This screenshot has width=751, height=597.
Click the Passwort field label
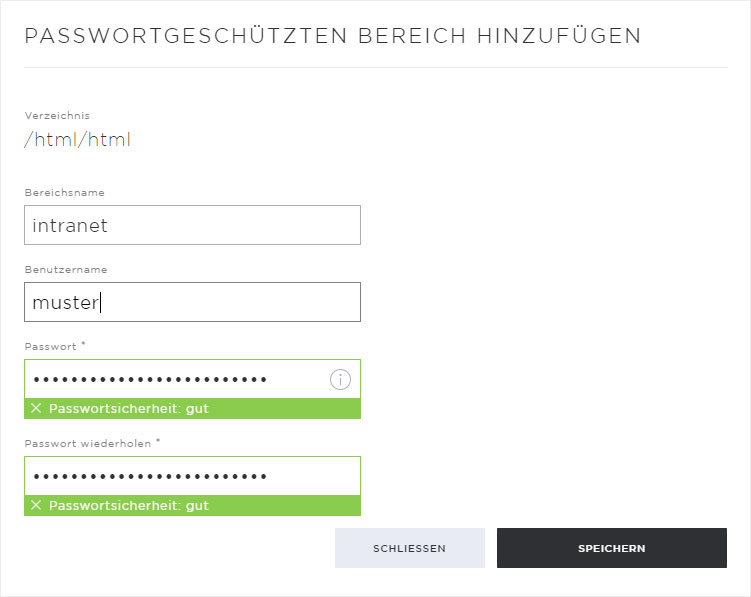(50, 346)
